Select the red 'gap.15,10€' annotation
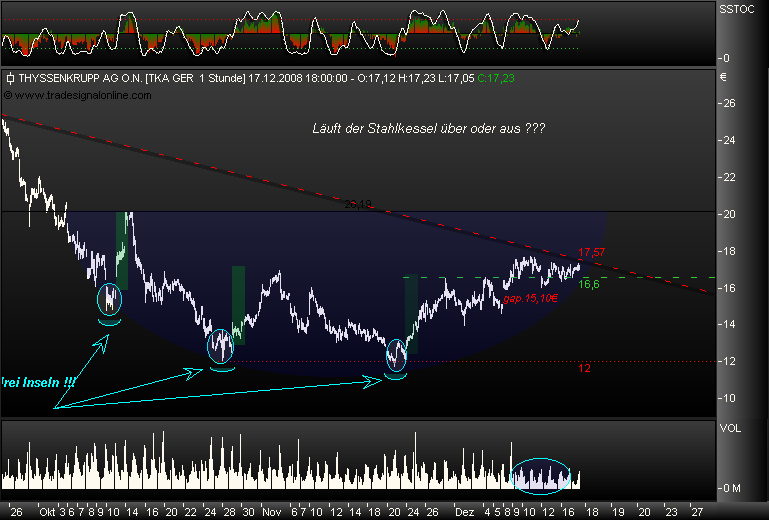 pyautogui.click(x=530, y=298)
